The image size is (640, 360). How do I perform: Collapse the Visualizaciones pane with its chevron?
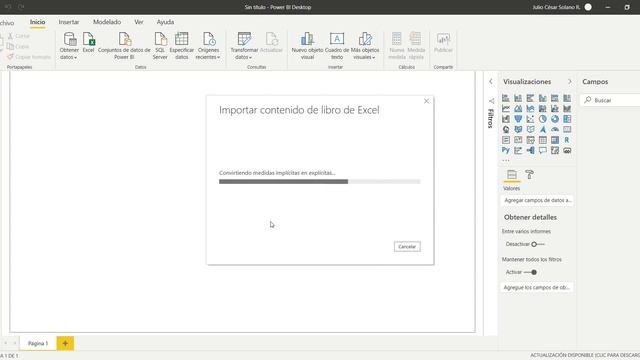tap(570, 82)
